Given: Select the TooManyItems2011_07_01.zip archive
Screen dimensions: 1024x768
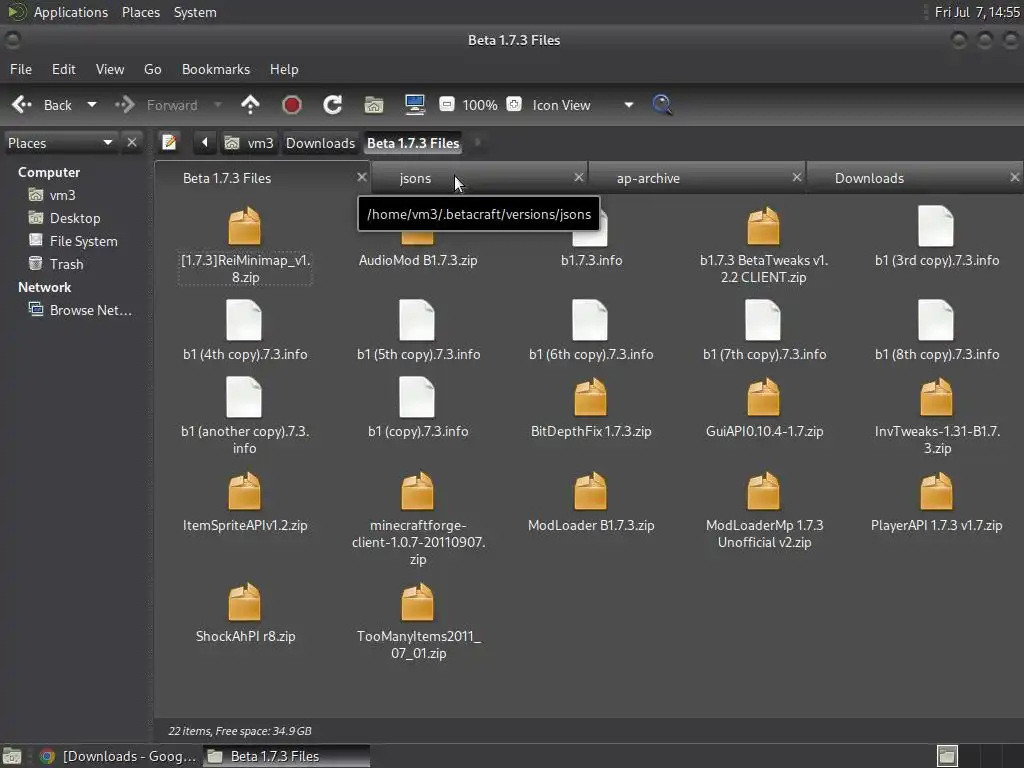Looking at the screenshot, I should [417, 602].
